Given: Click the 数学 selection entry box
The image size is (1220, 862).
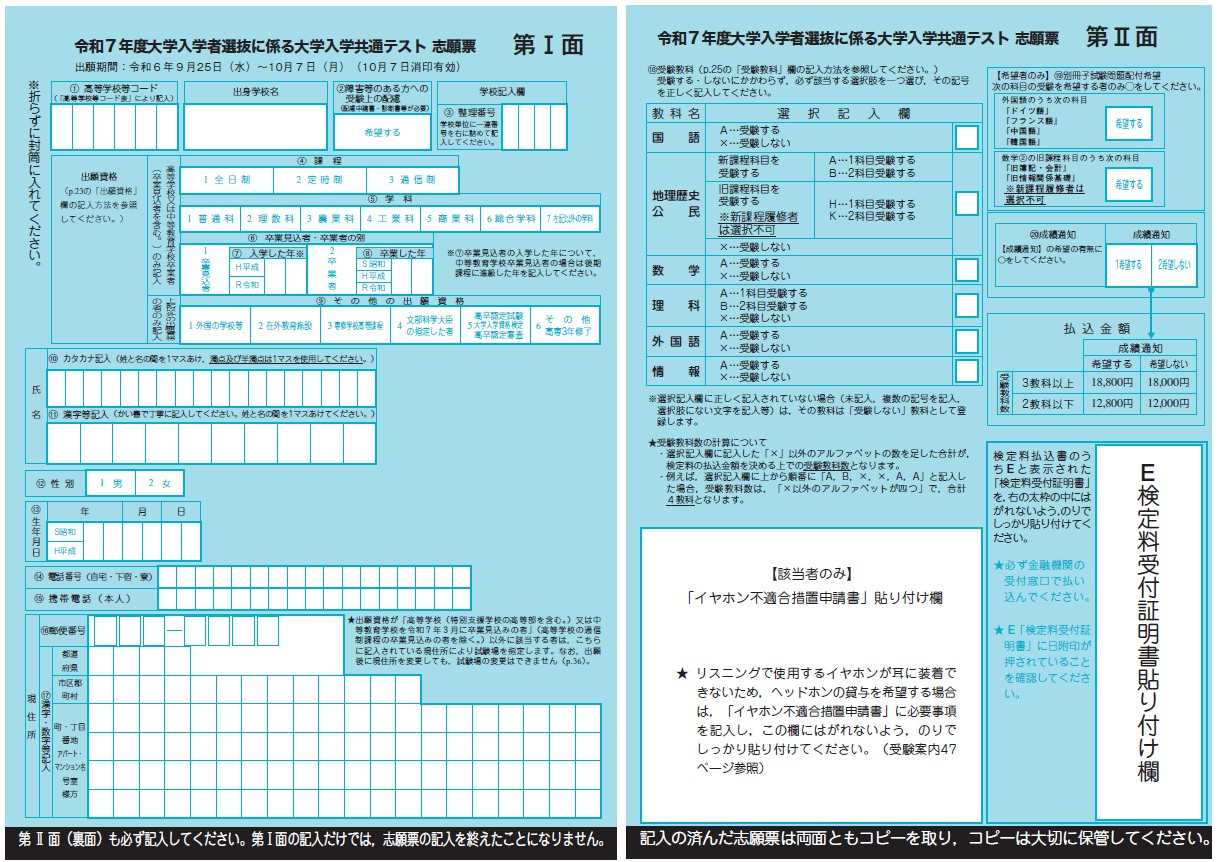Looking at the screenshot, I should (966, 270).
